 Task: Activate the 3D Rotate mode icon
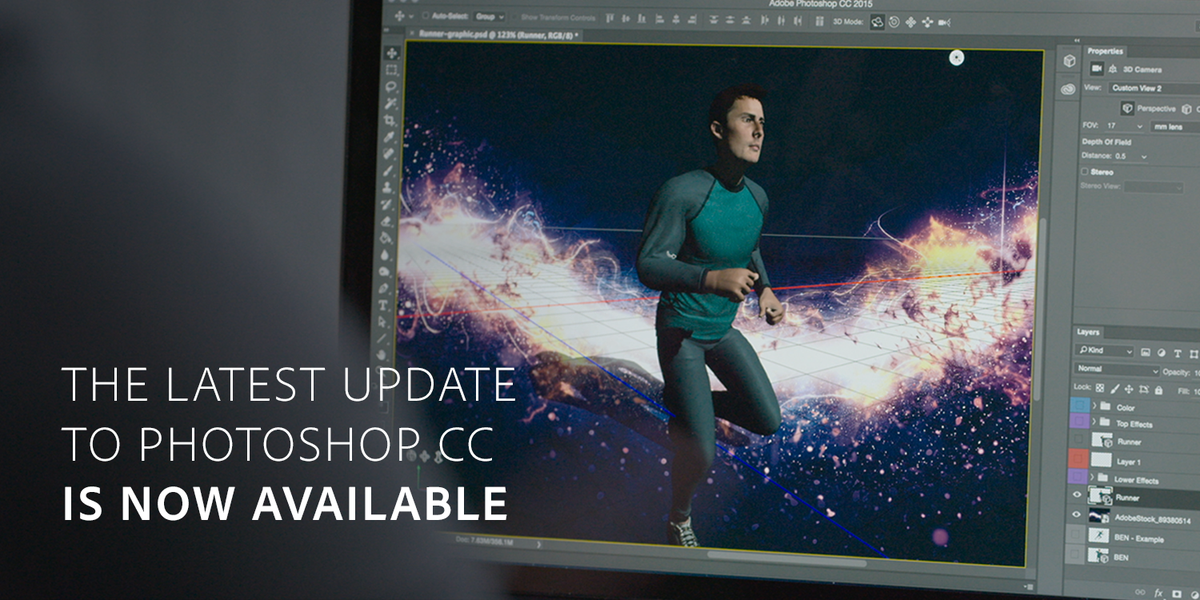[x=877, y=21]
